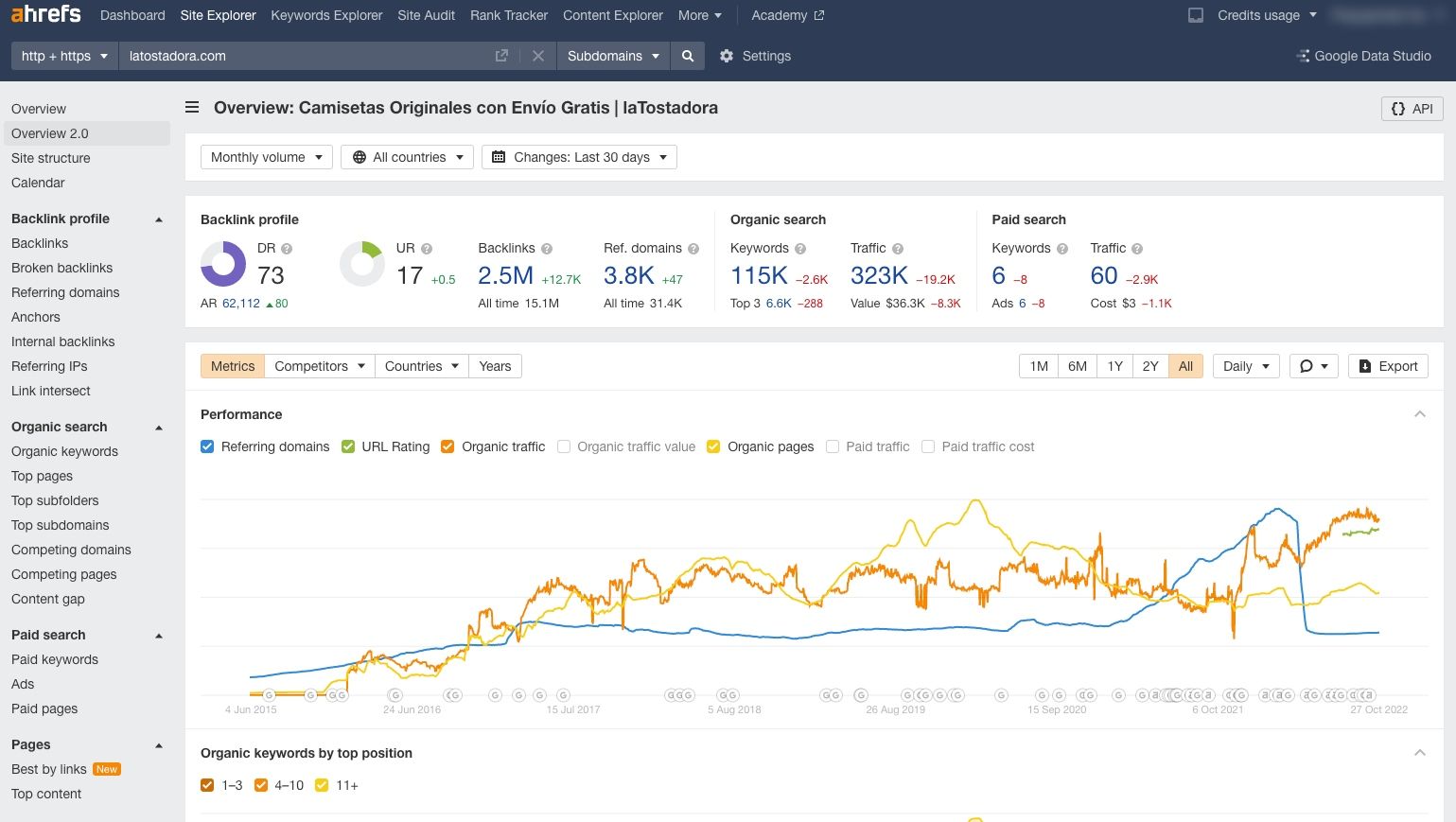Click the UR donut chart
The width and height of the screenshot is (1456, 822).
point(362,263)
